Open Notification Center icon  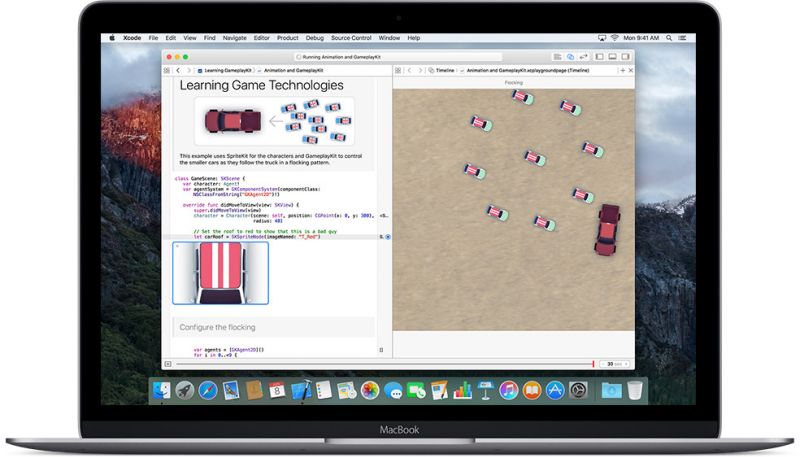(683, 38)
